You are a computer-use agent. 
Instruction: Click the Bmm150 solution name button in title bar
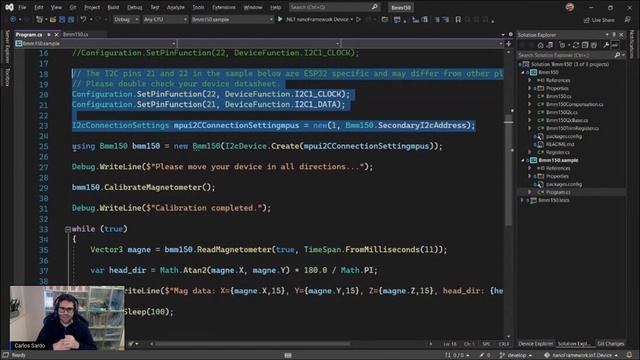[401, 7]
